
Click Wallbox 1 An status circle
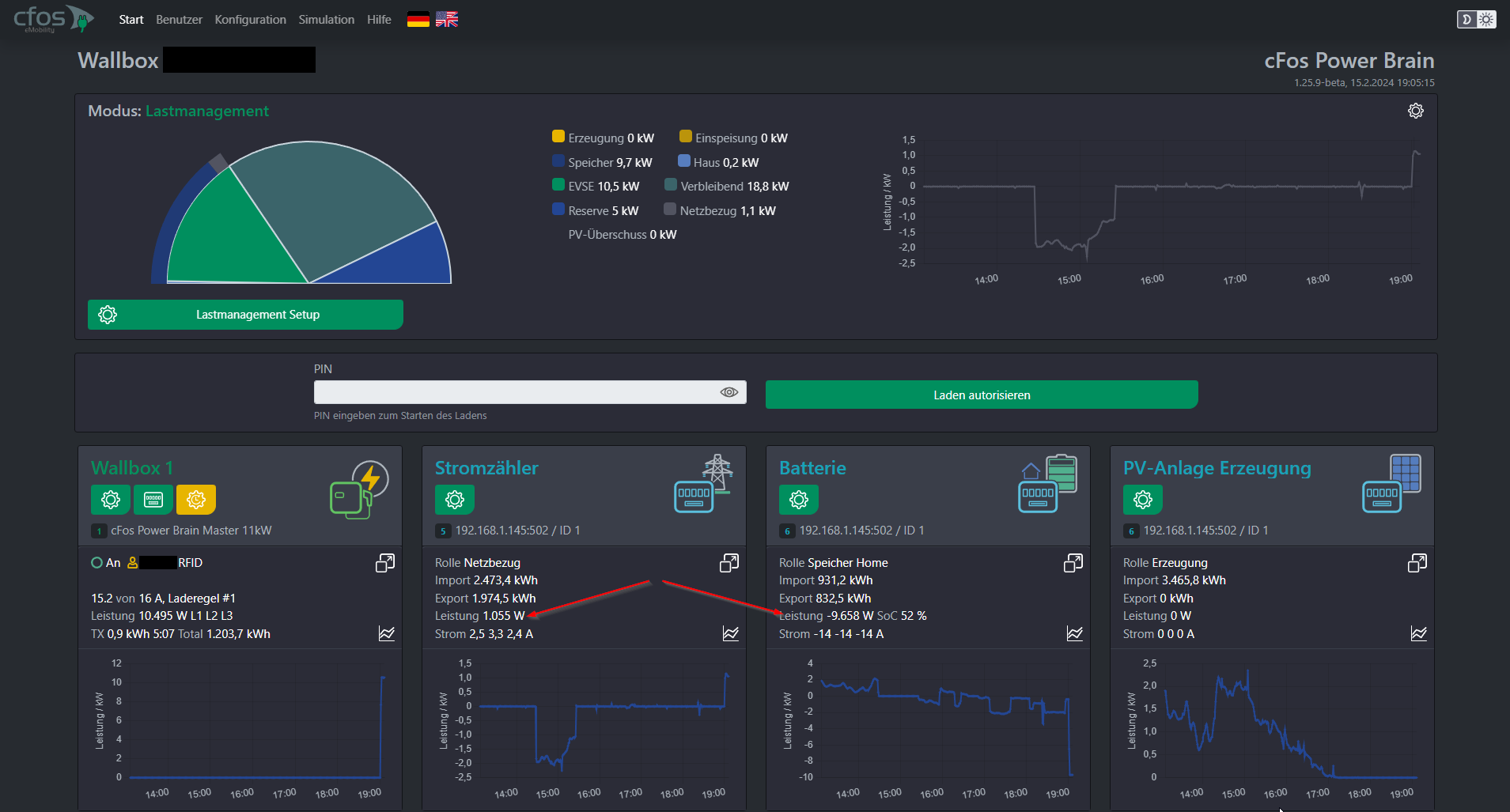click(97, 563)
